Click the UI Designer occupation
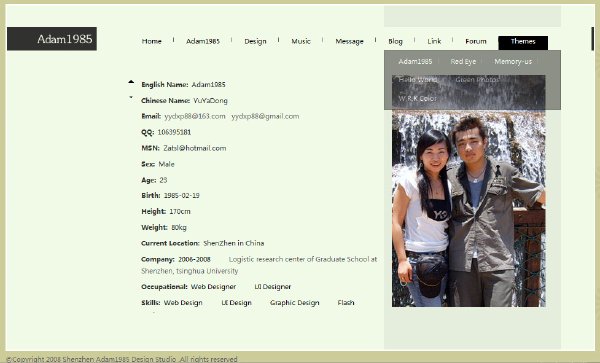Screen dimensions: 600x363 tap(273, 287)
